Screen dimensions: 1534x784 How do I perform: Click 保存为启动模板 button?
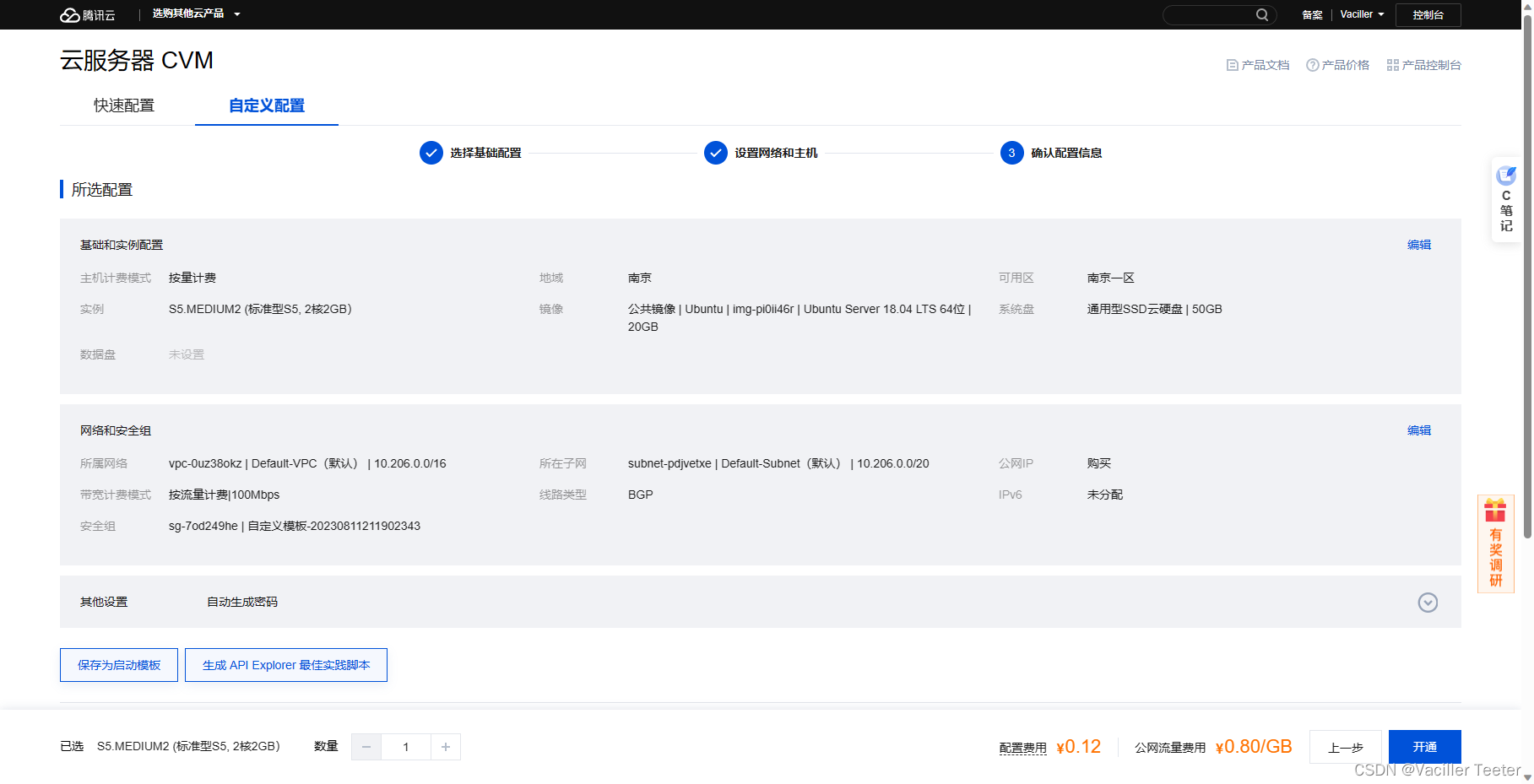(119, 665)
